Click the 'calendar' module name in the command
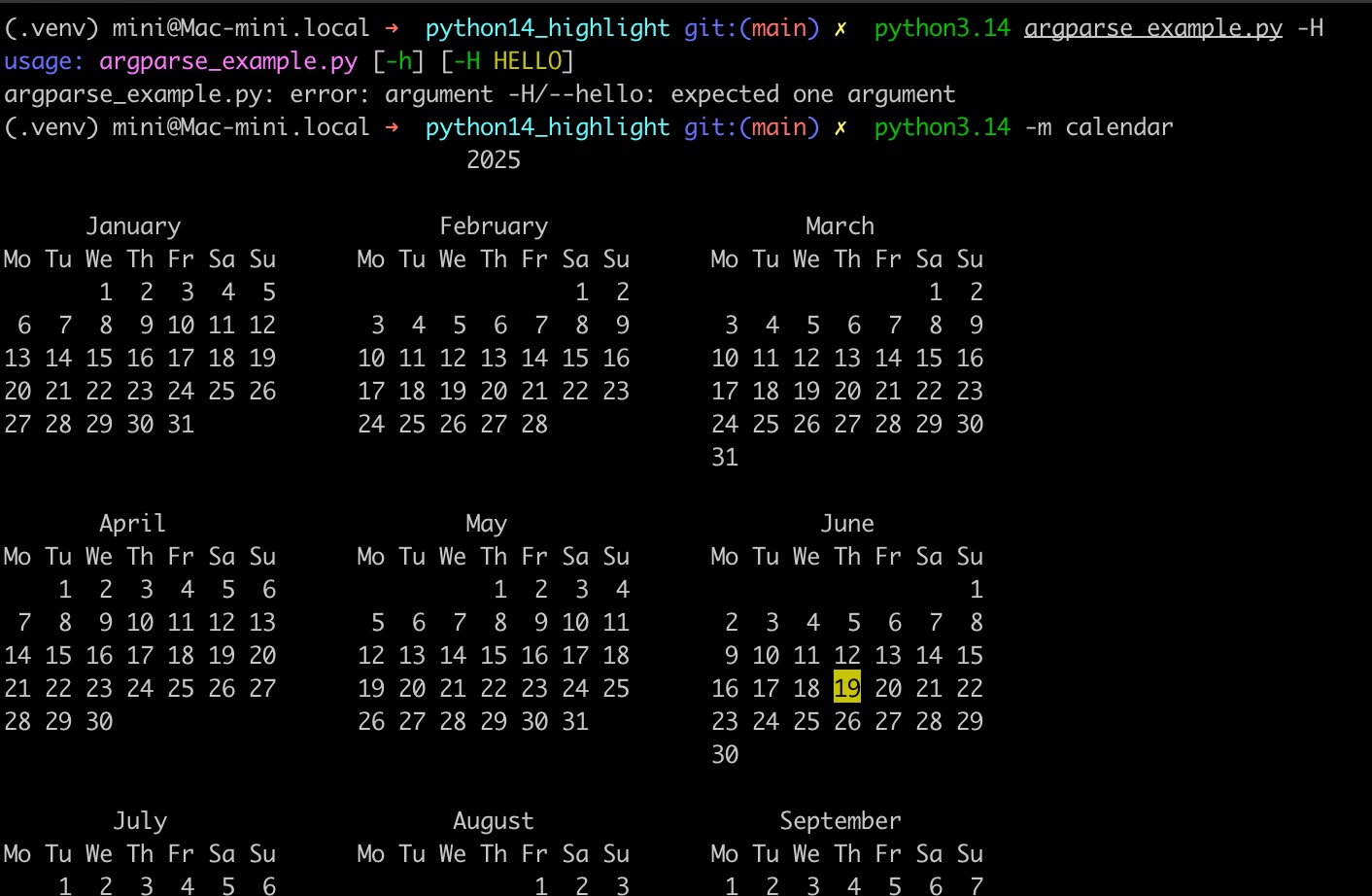The image size is (1372, 896). (1118, 127)
